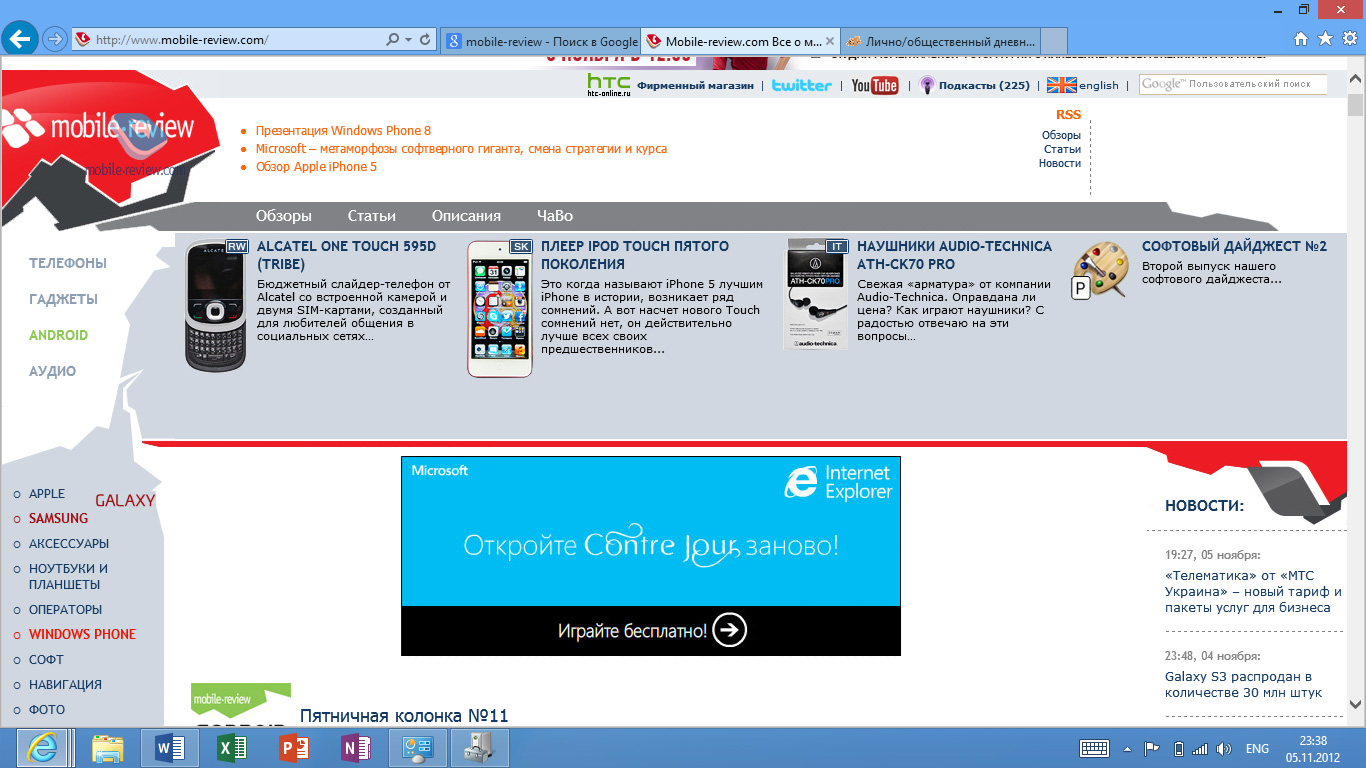
Task: Show hidden system tray icons
Action: tap(1128, 749)
